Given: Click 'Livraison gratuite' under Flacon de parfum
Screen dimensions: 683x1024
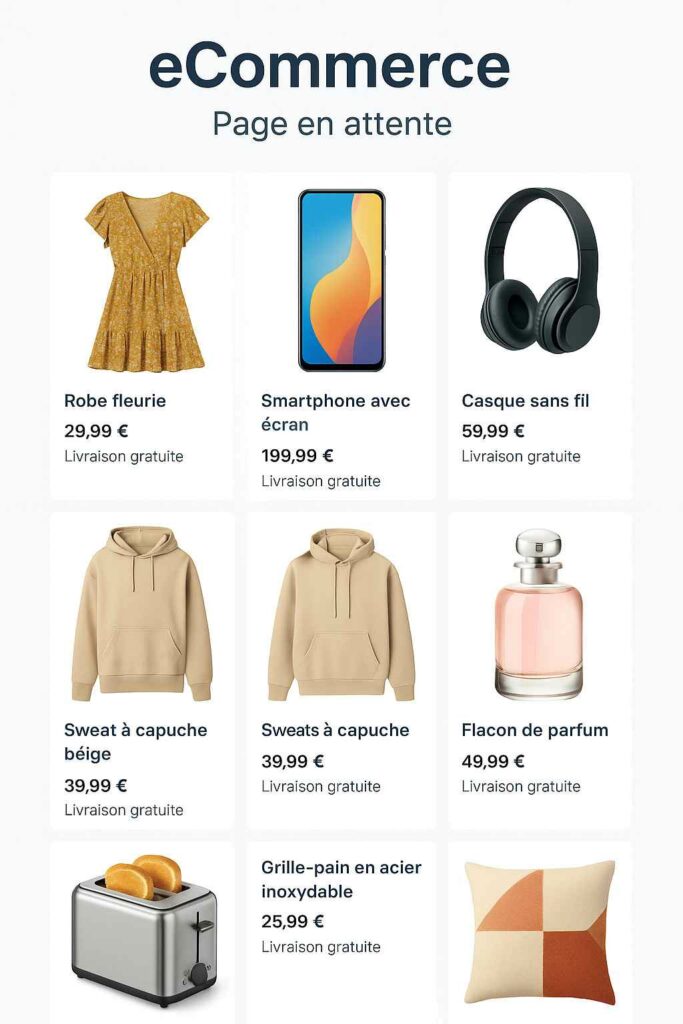Looking at the screenshot, I should tap(520, 786).
